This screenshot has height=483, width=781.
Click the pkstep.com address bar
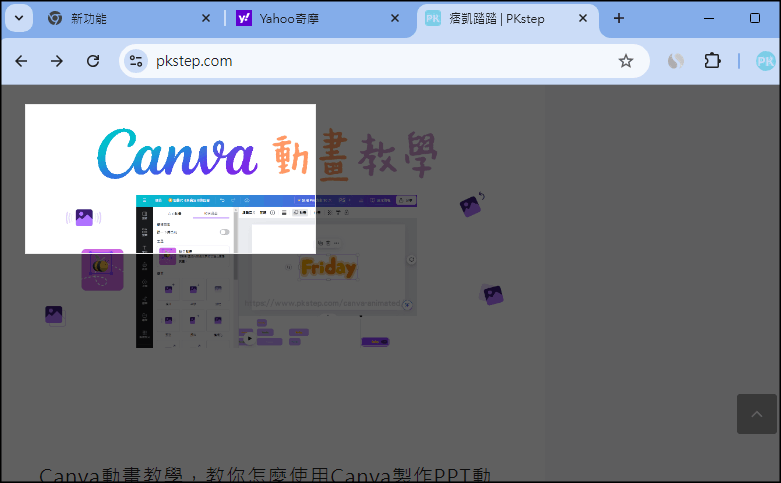click(x=384, y=61)
